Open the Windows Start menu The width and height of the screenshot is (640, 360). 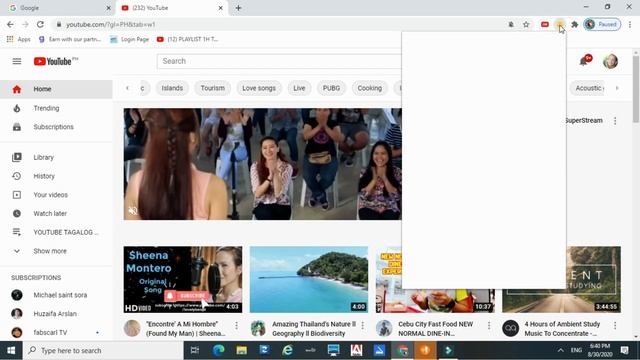(x=11, y=350)
